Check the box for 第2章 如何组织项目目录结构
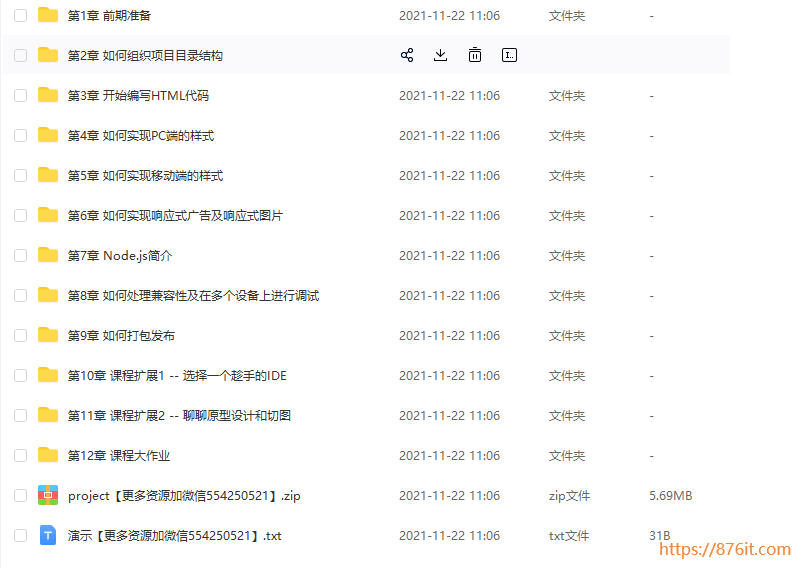 tap(21, 56)
